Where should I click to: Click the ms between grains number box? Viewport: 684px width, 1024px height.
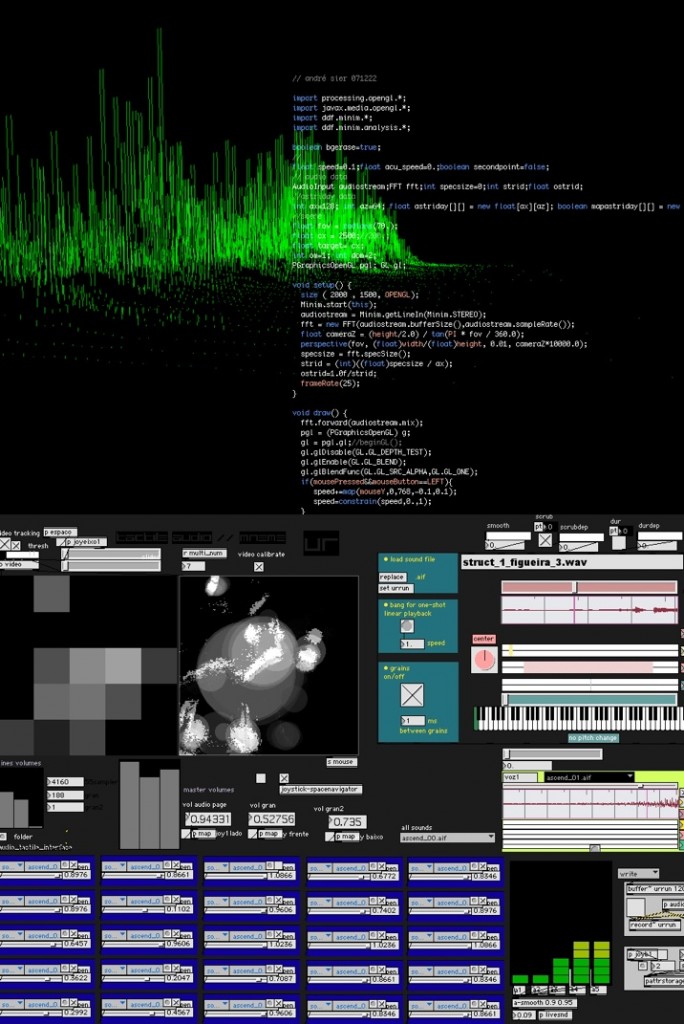point(412,721)
